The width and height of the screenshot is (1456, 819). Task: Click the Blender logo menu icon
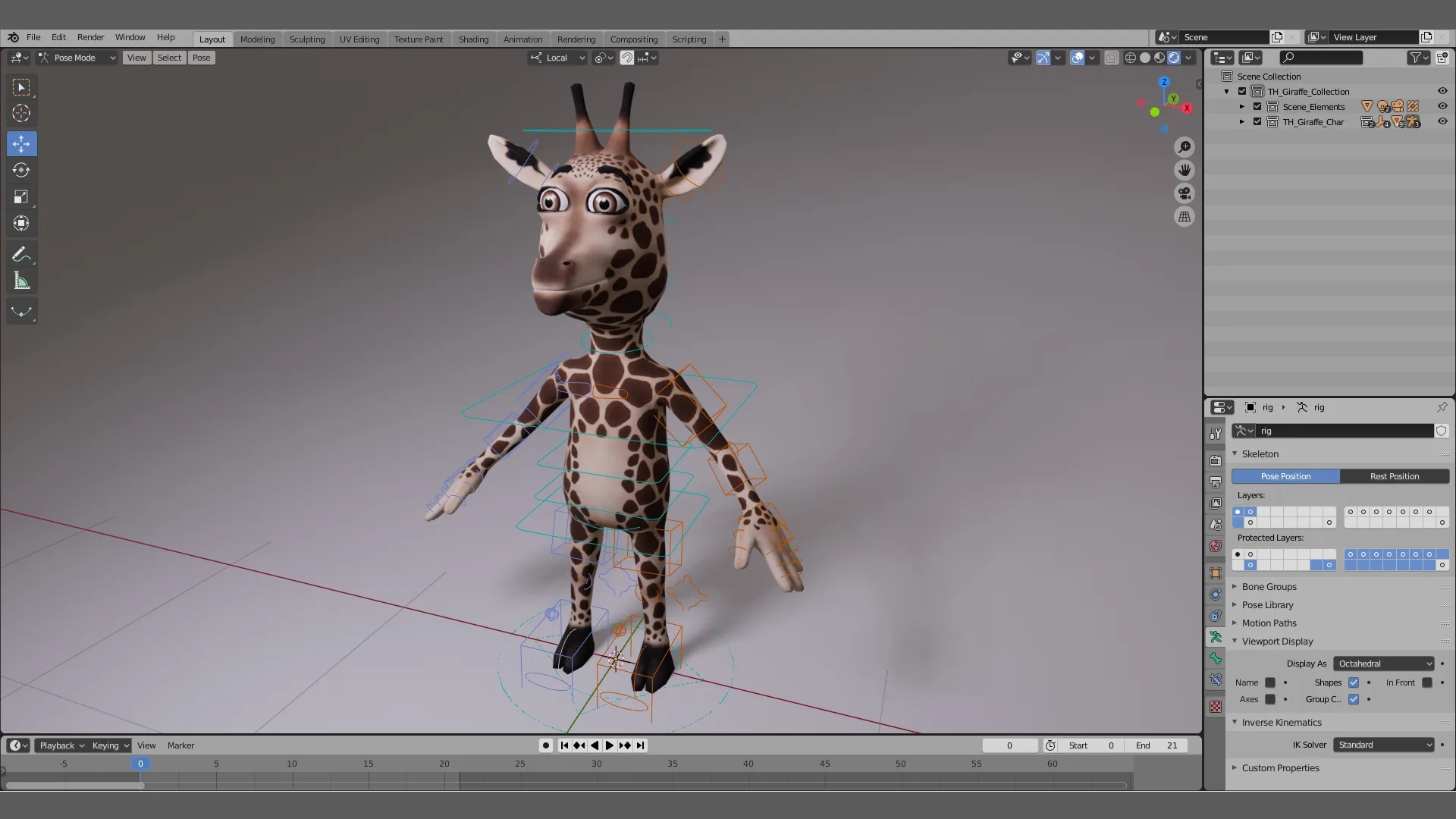14,37
